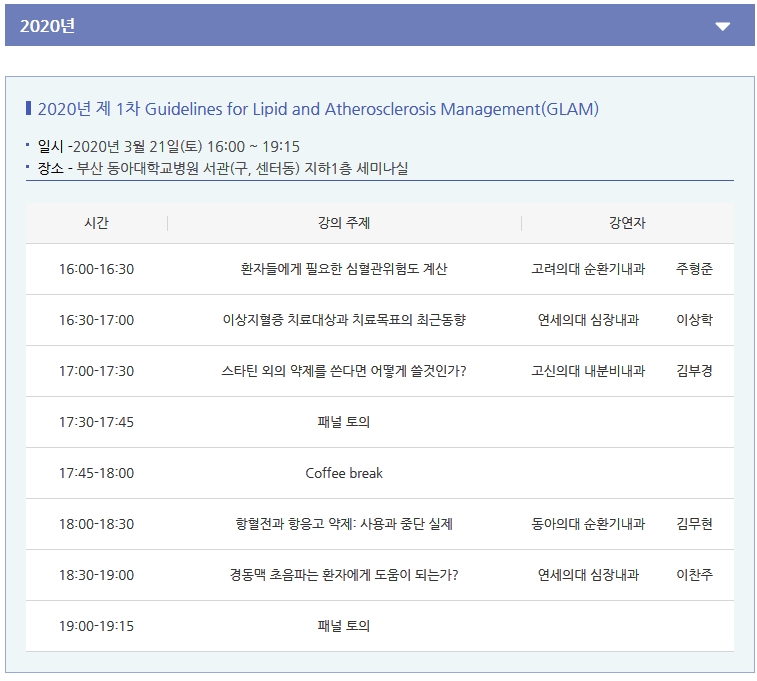Select the 17:00-17:30 time cell

(96, 371)
